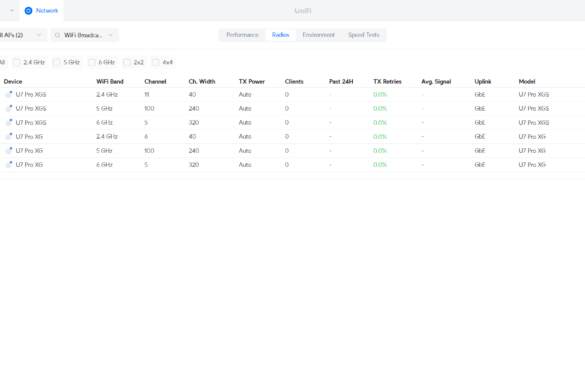Expand the WiFi Broadcast dropdown
The height and width of the screenshot is (390, 585).
coord(85,35)
